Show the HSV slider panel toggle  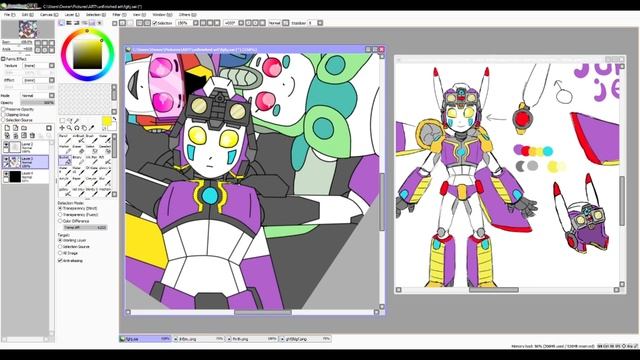click(x=77, y=23)
